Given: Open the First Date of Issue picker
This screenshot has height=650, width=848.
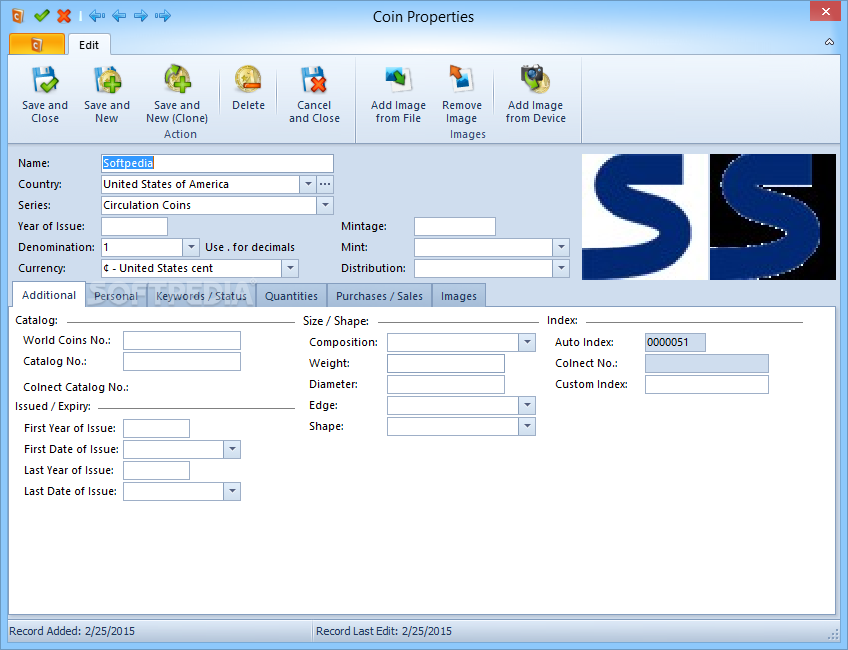Looking at the screenshot, I should click(232, 449).
